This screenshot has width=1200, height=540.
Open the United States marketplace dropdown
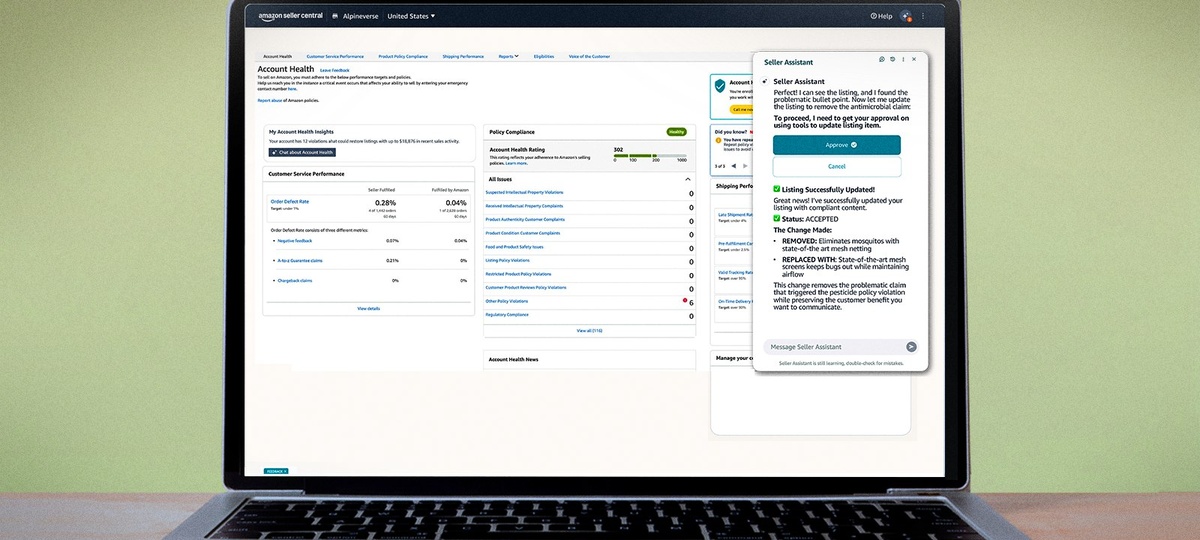tap(411, 16)
